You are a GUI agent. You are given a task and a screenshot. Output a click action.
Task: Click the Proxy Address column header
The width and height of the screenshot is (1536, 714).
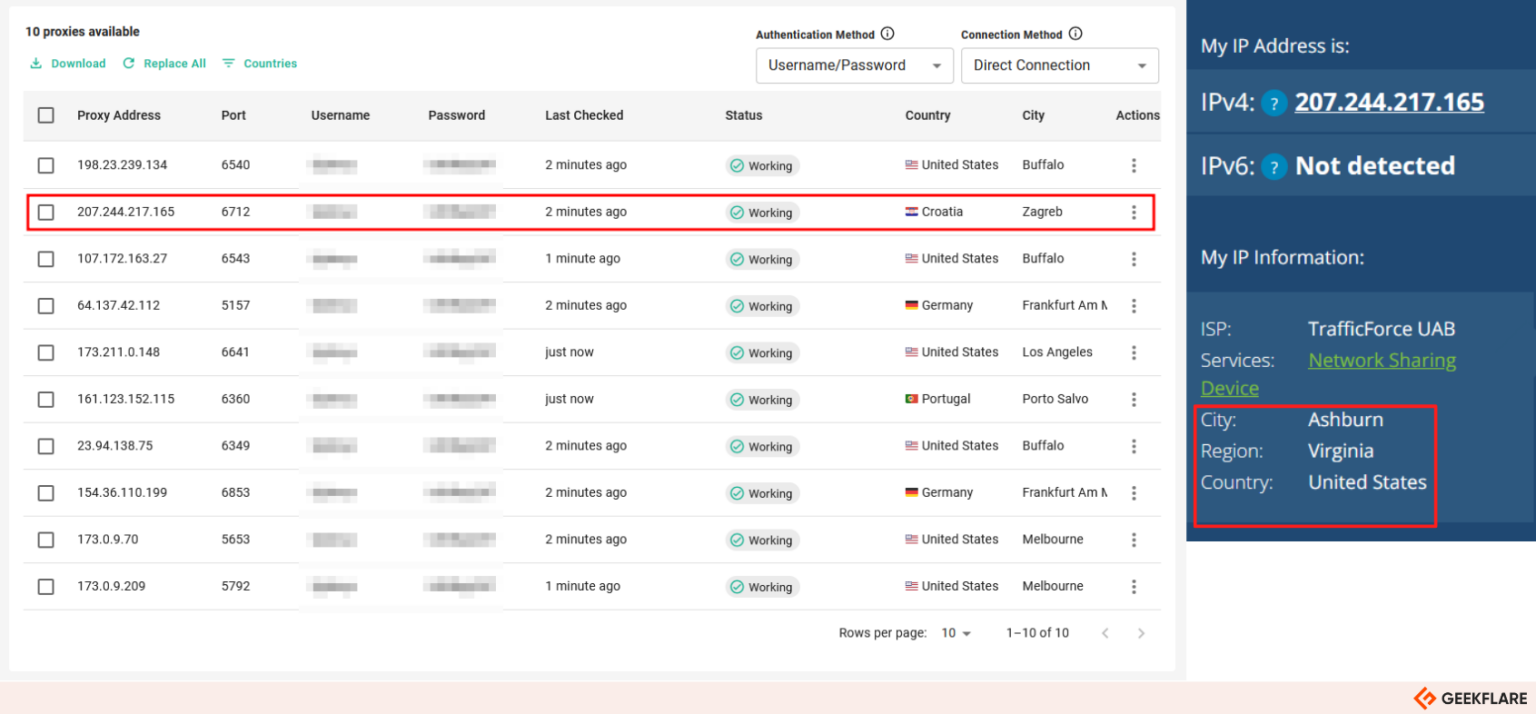(x=119, y=115)
